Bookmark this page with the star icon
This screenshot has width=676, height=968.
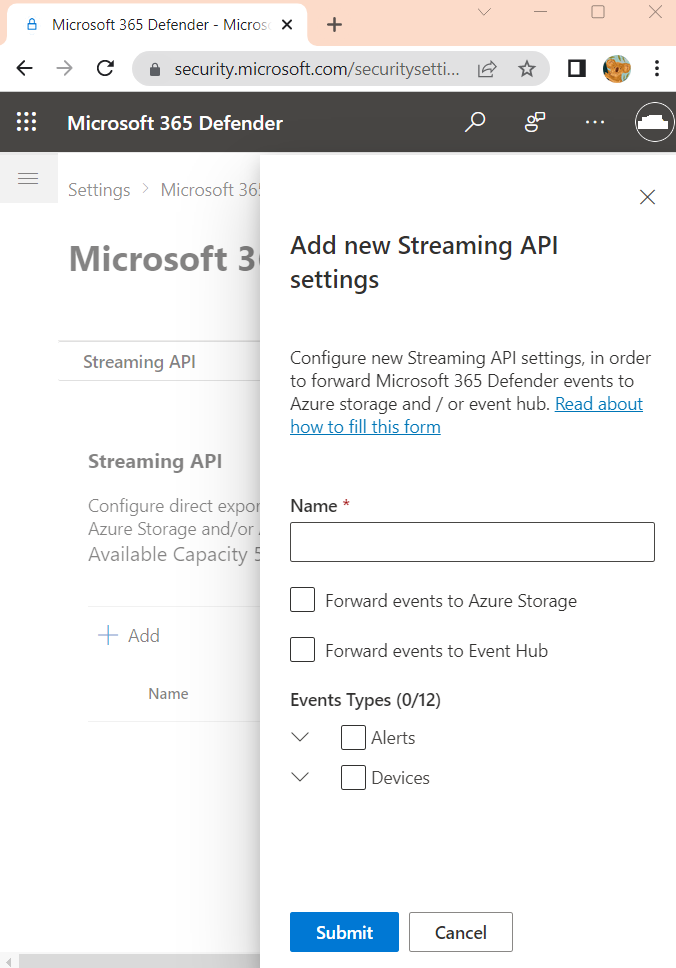[x=527, y=69]
